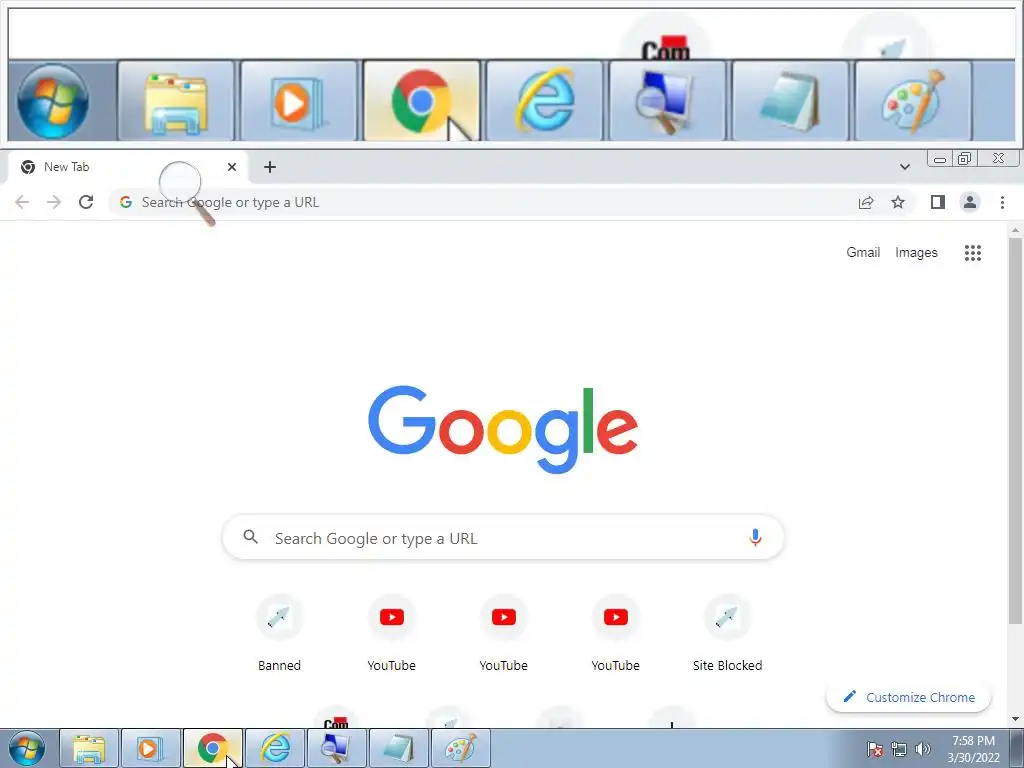Open the profile avatar menu
Image resolution: width=1024 pixels, height=768 pixels.
(x=970, y=202)
